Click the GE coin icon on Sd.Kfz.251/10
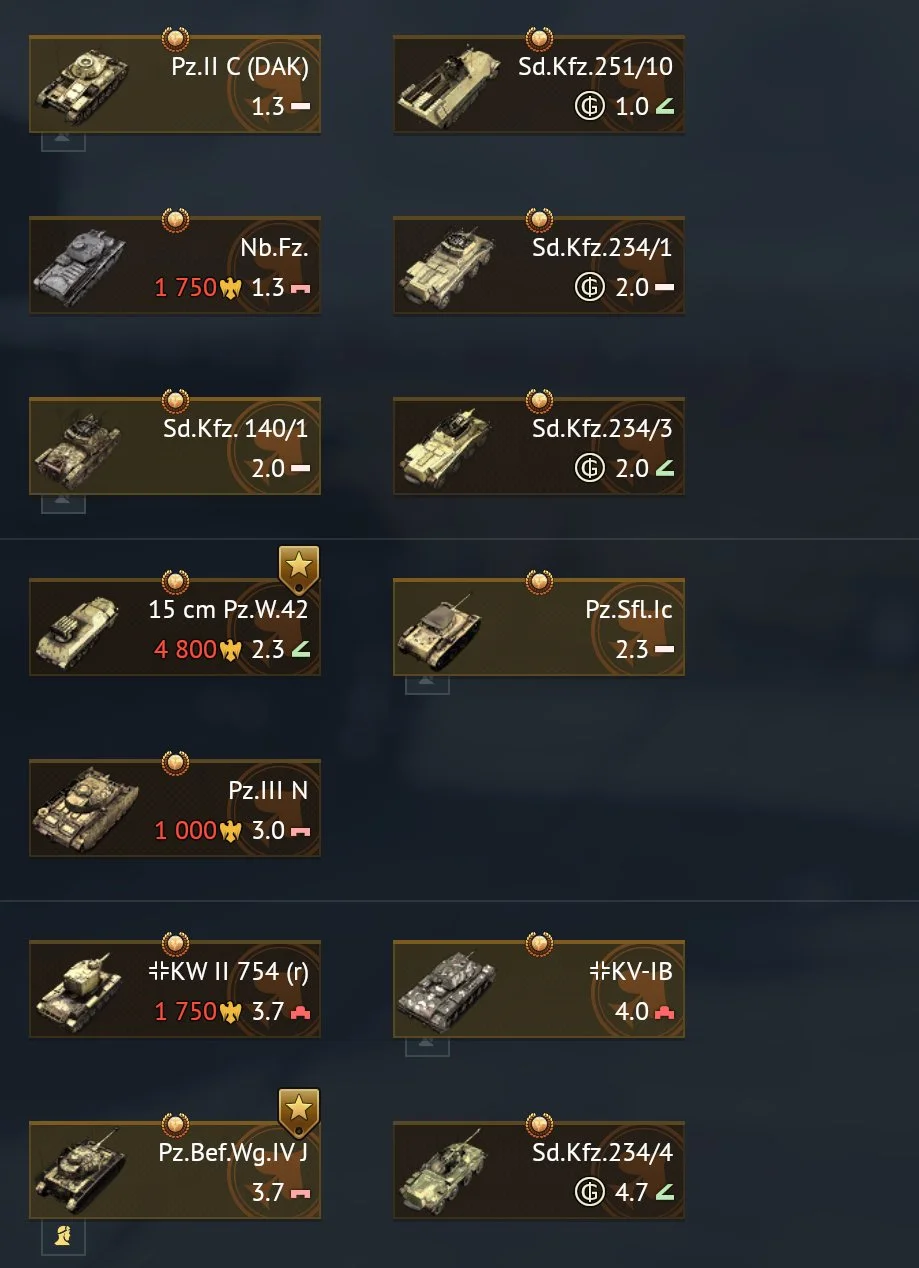This screenshot has height=1268, width=919. coord(589,106)
